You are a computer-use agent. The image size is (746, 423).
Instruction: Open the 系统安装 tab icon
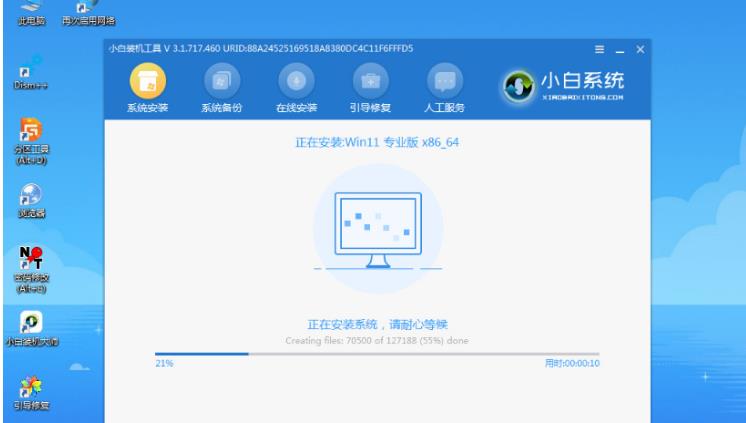click(147, 81)
